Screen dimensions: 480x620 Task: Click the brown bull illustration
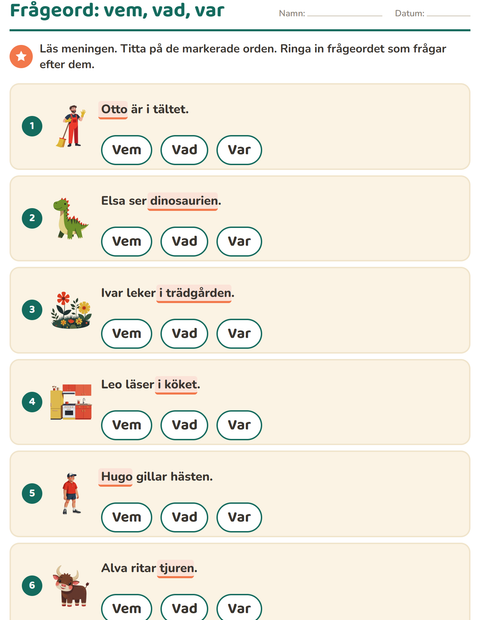[71, 586]
